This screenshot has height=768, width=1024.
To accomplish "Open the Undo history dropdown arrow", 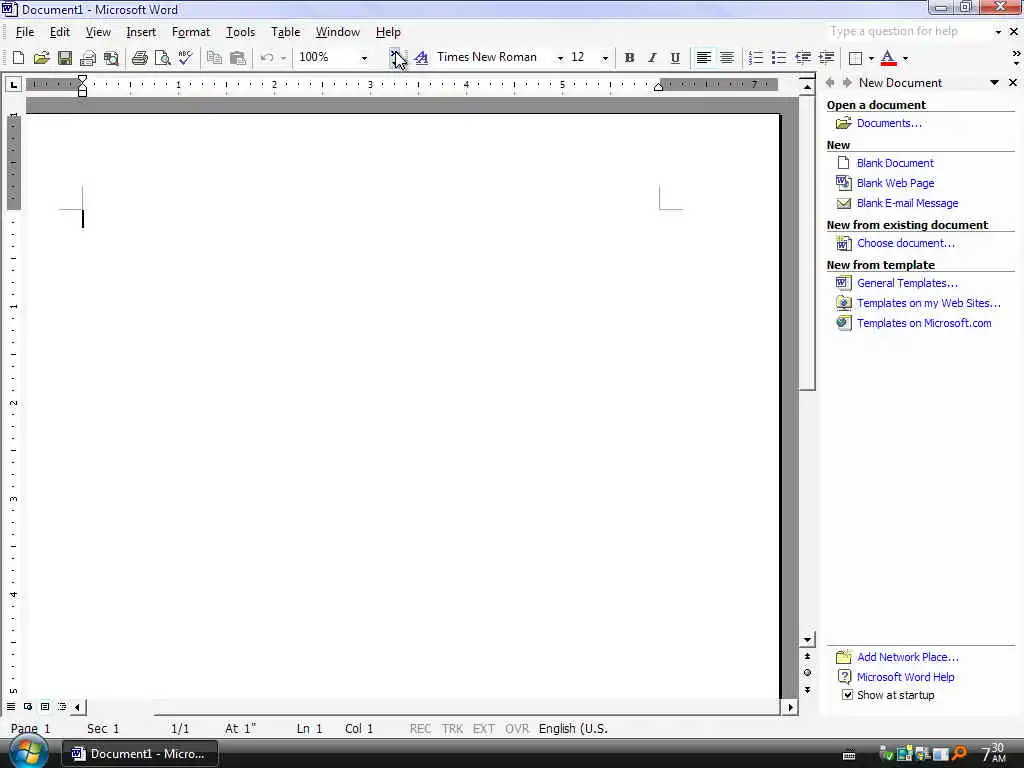I will tap(283, 58).
